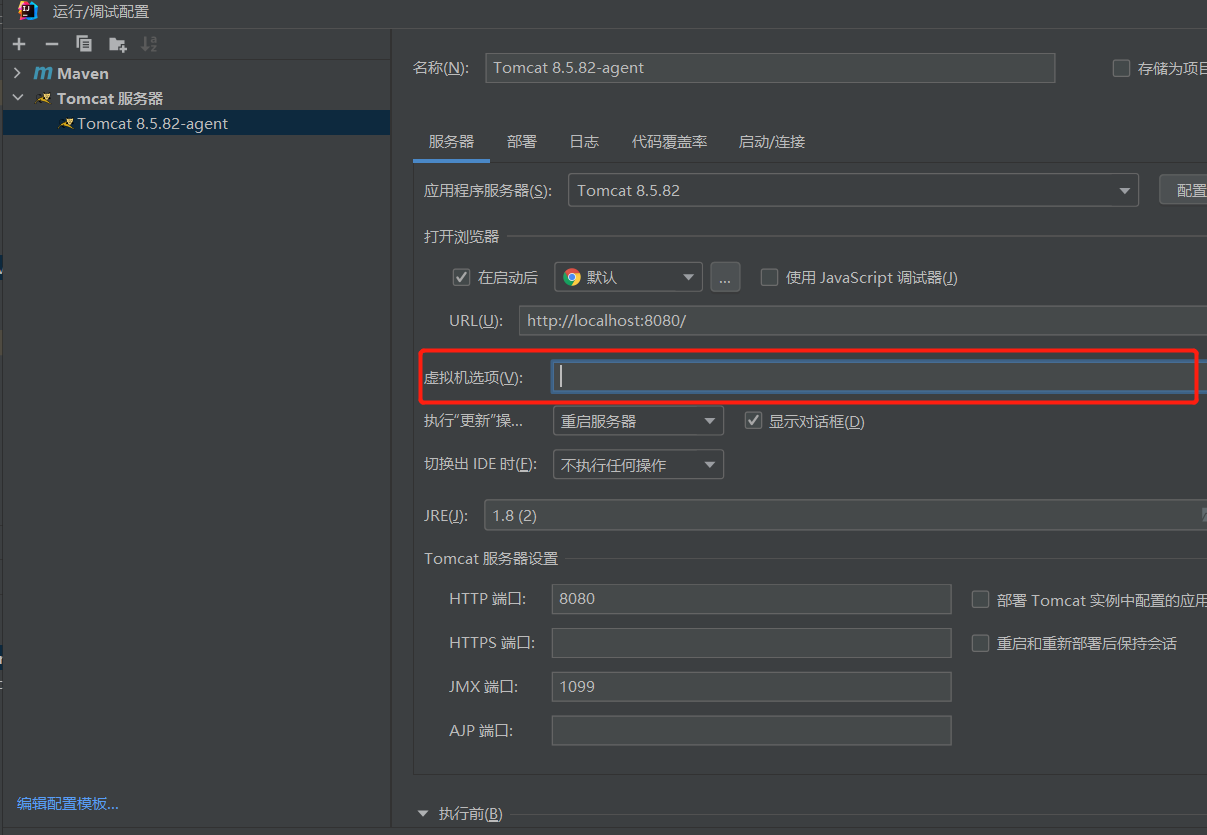Click the Sort configurations alphabetically icon
Image resolution: width=1207 pixels, height=835 pixels.
[149, 44]
